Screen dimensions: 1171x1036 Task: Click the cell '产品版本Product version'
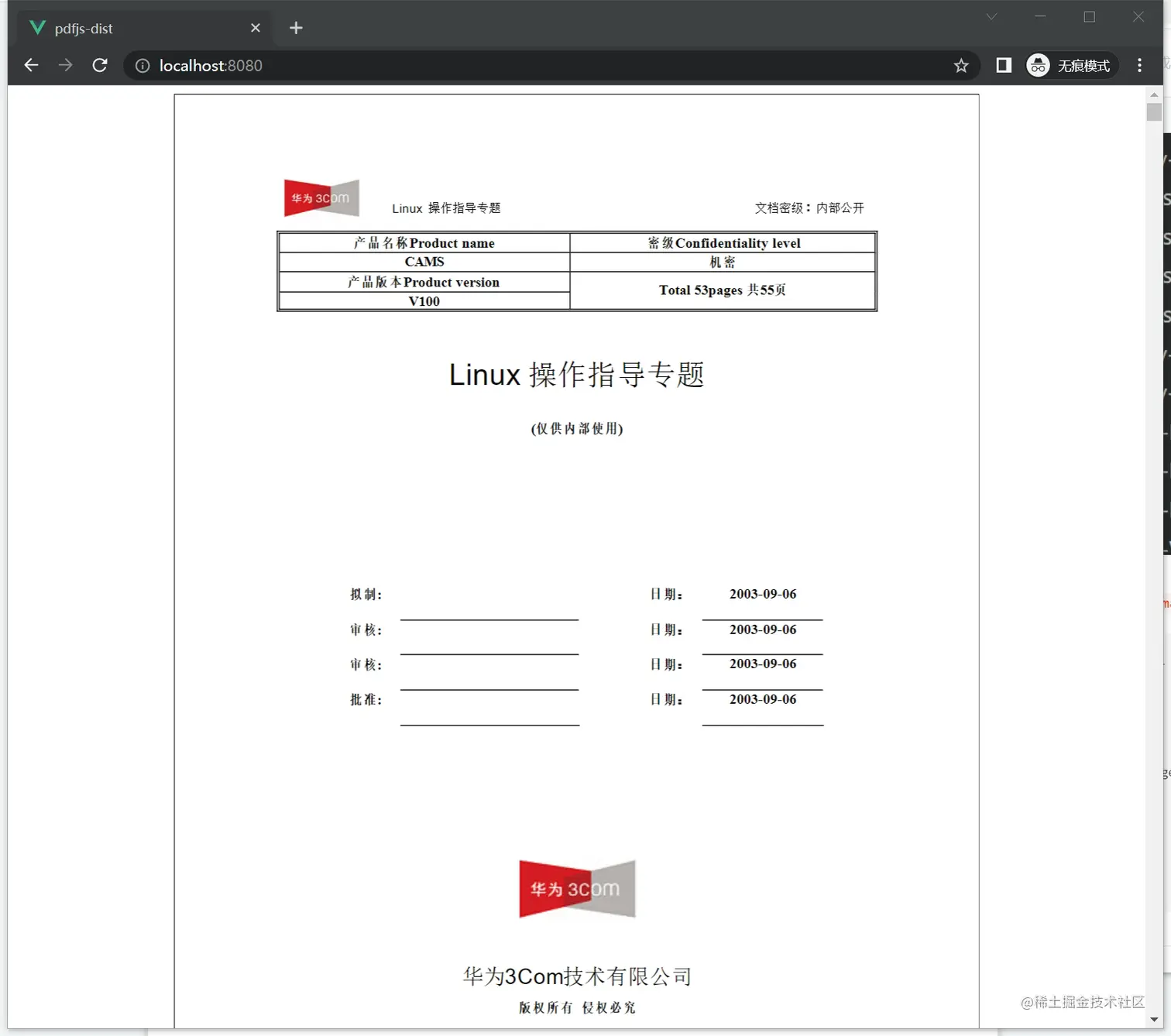click(424, 282)
